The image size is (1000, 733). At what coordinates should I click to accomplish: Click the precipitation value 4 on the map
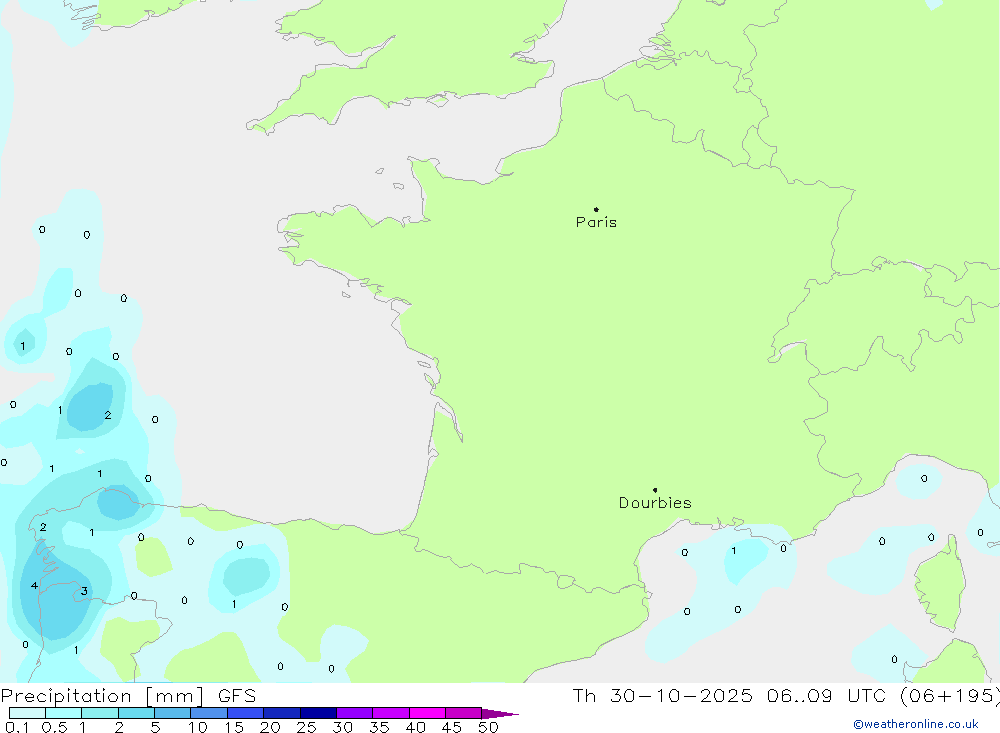tap(34, 586)
